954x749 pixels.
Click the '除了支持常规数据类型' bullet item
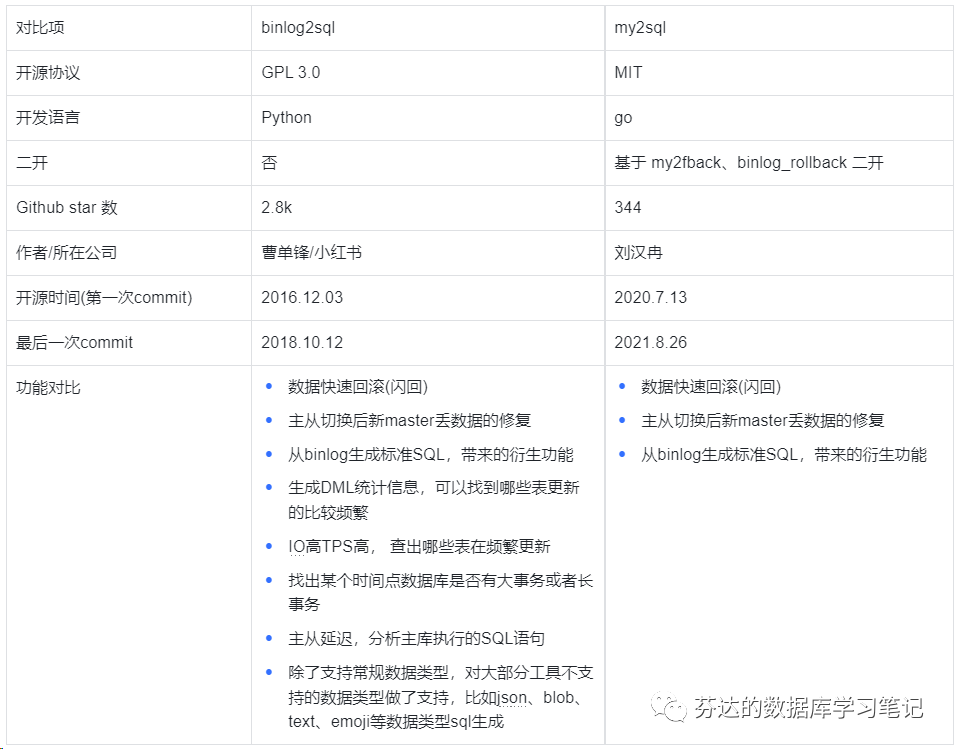point(440,697)
